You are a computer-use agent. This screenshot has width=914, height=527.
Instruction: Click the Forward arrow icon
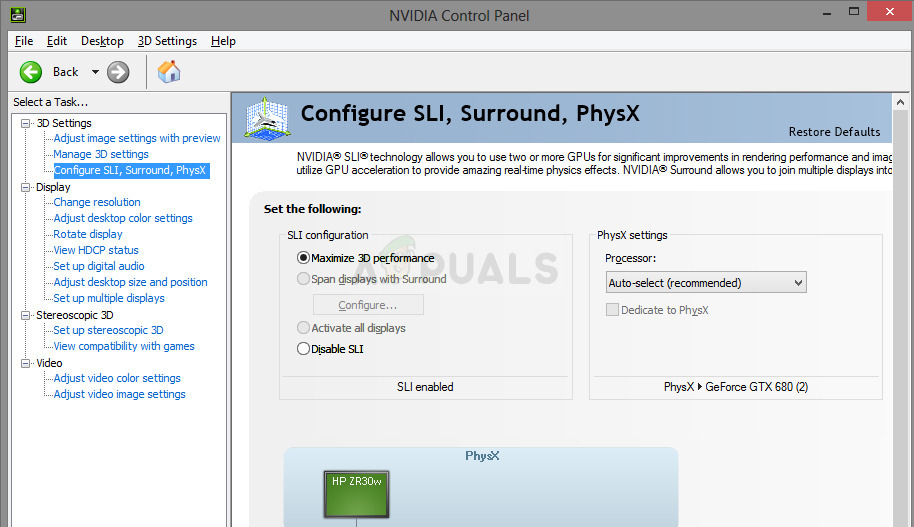pos(118,72)
